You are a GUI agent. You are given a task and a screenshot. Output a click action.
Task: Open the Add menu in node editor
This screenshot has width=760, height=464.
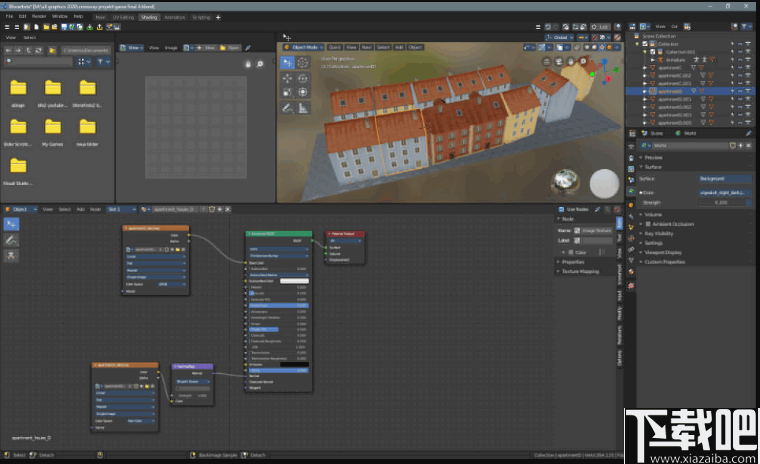click(x=80, y=209)
